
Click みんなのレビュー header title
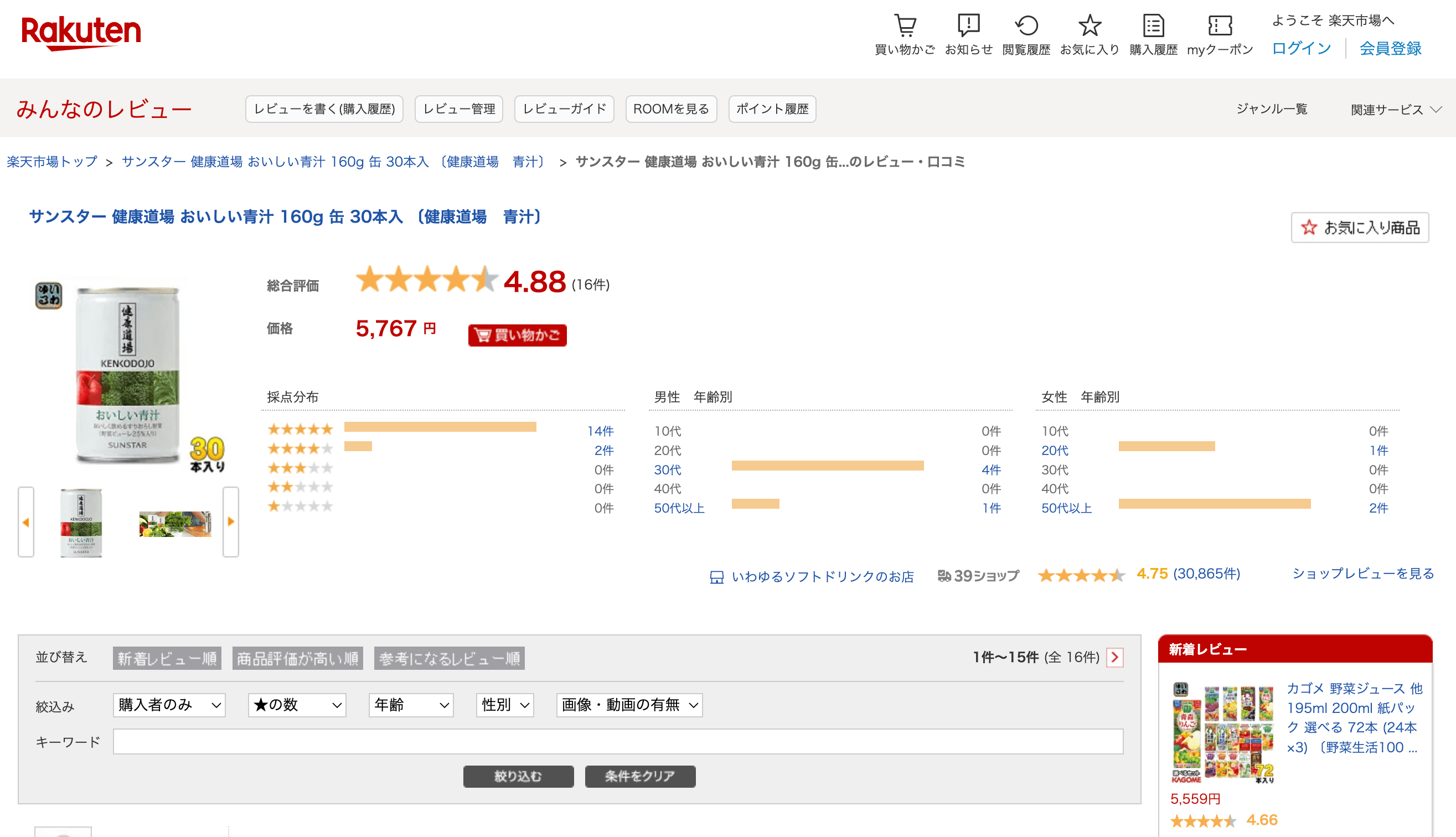click(x=104, y=108)
